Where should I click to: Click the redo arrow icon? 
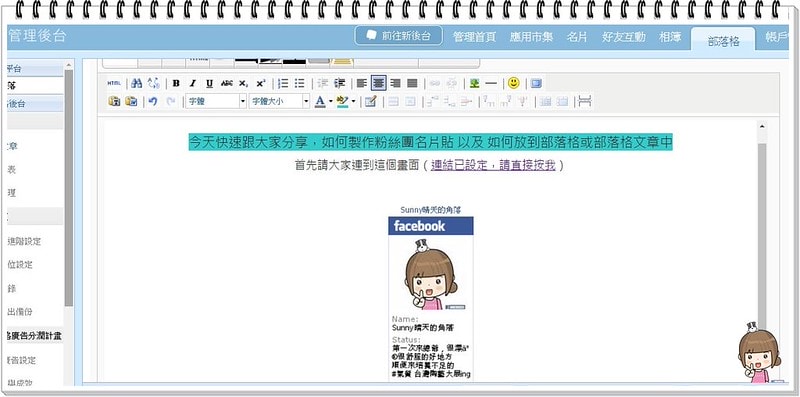pyautogui.click(x=170, y=102)
